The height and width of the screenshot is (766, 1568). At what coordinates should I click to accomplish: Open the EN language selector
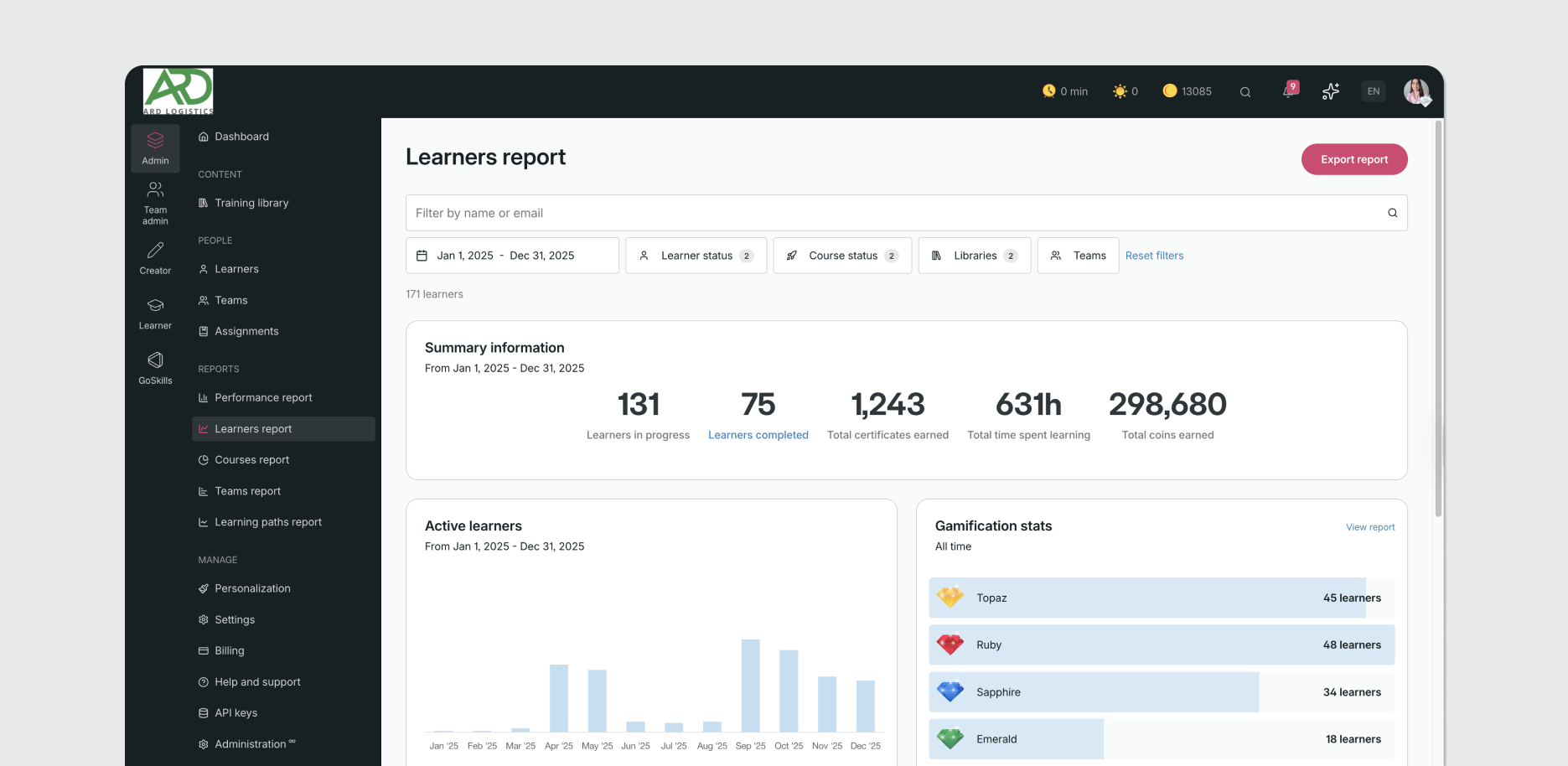coord(1374,91)
